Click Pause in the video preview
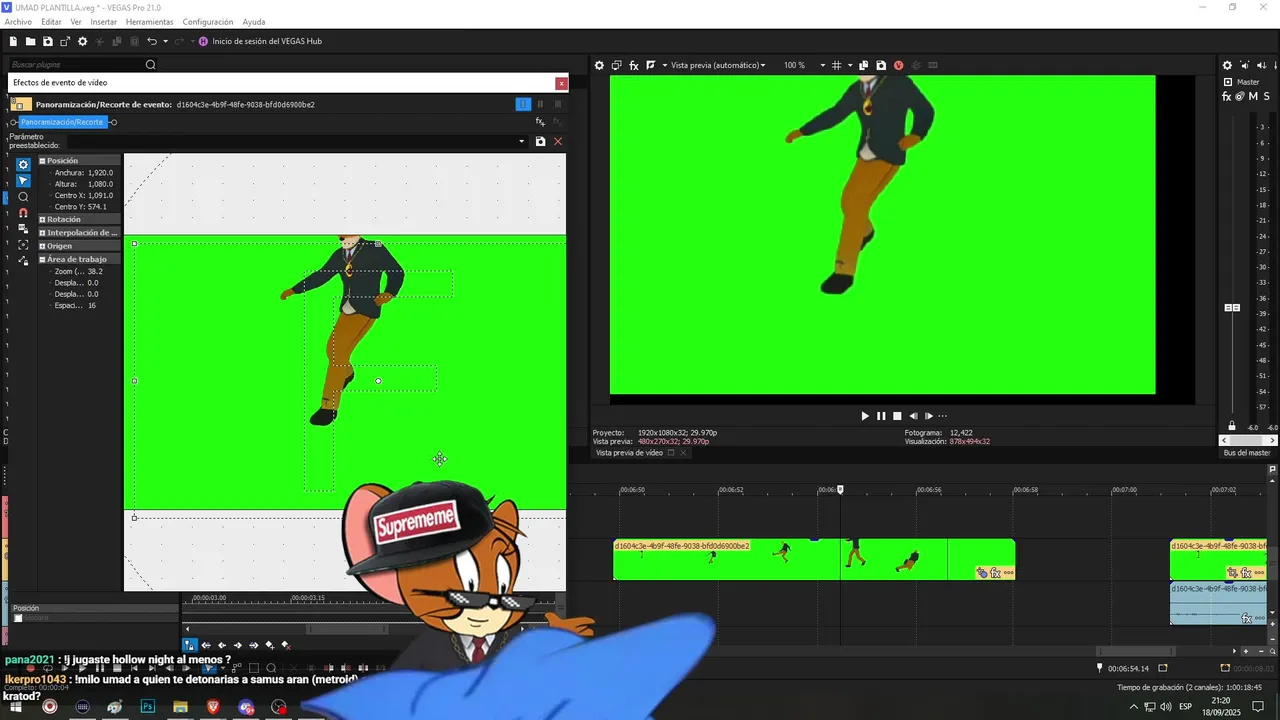The image size is (1280, 720). coord(881,416)
